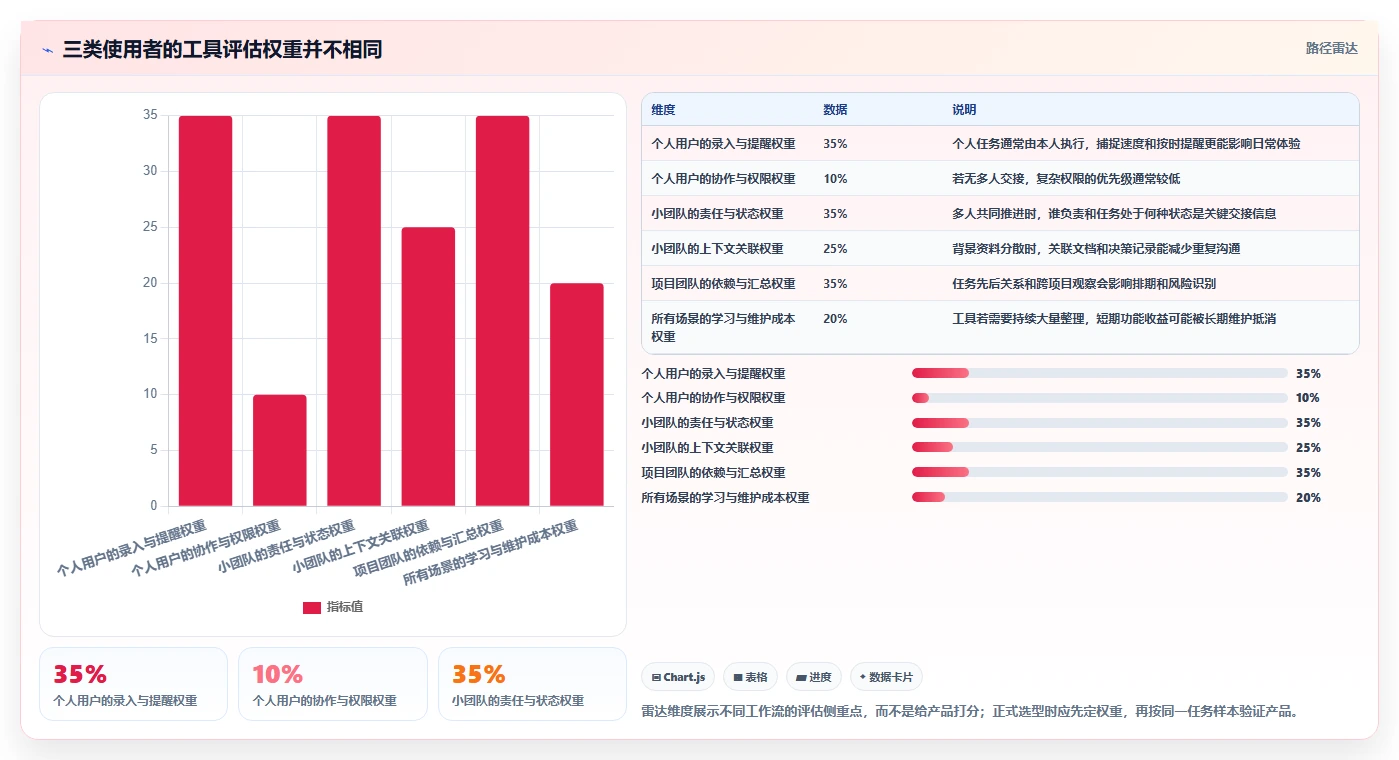
Task: Click the y-axis label 20
Action: pyautogui.click(x=150, y=283)
